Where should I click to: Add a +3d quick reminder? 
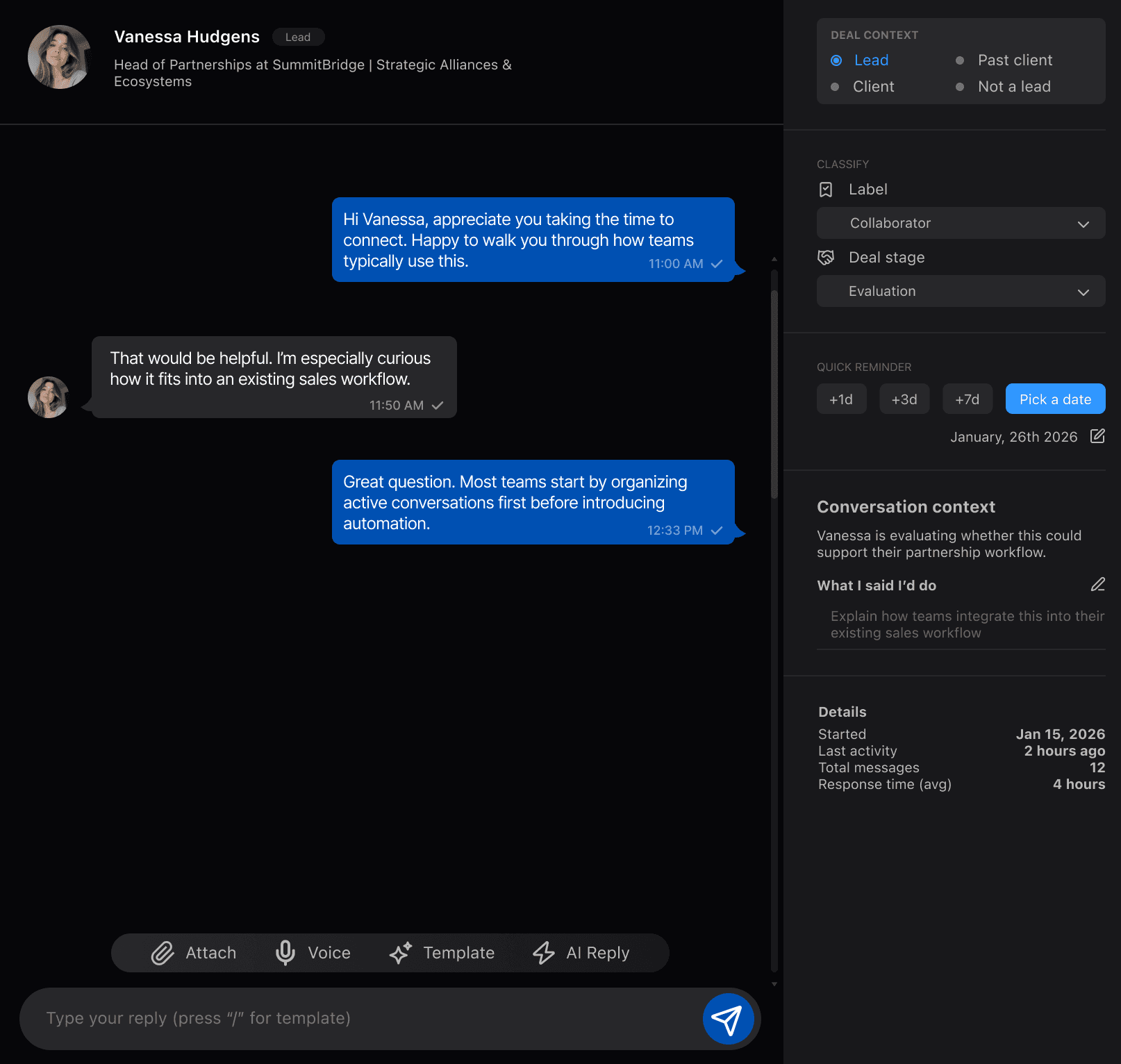904,399
